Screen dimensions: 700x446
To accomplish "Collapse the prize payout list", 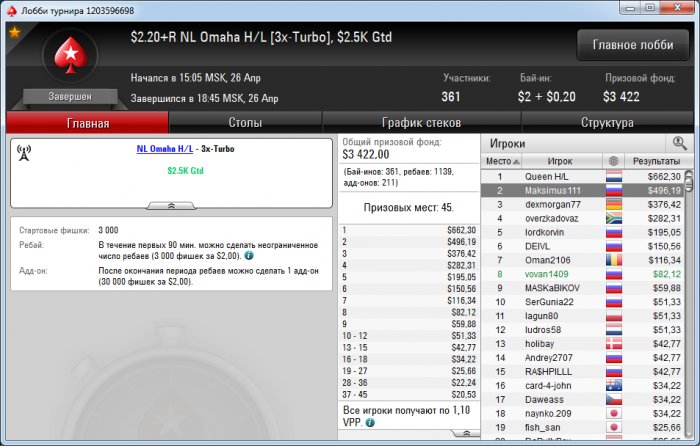I will coord(466,433).
